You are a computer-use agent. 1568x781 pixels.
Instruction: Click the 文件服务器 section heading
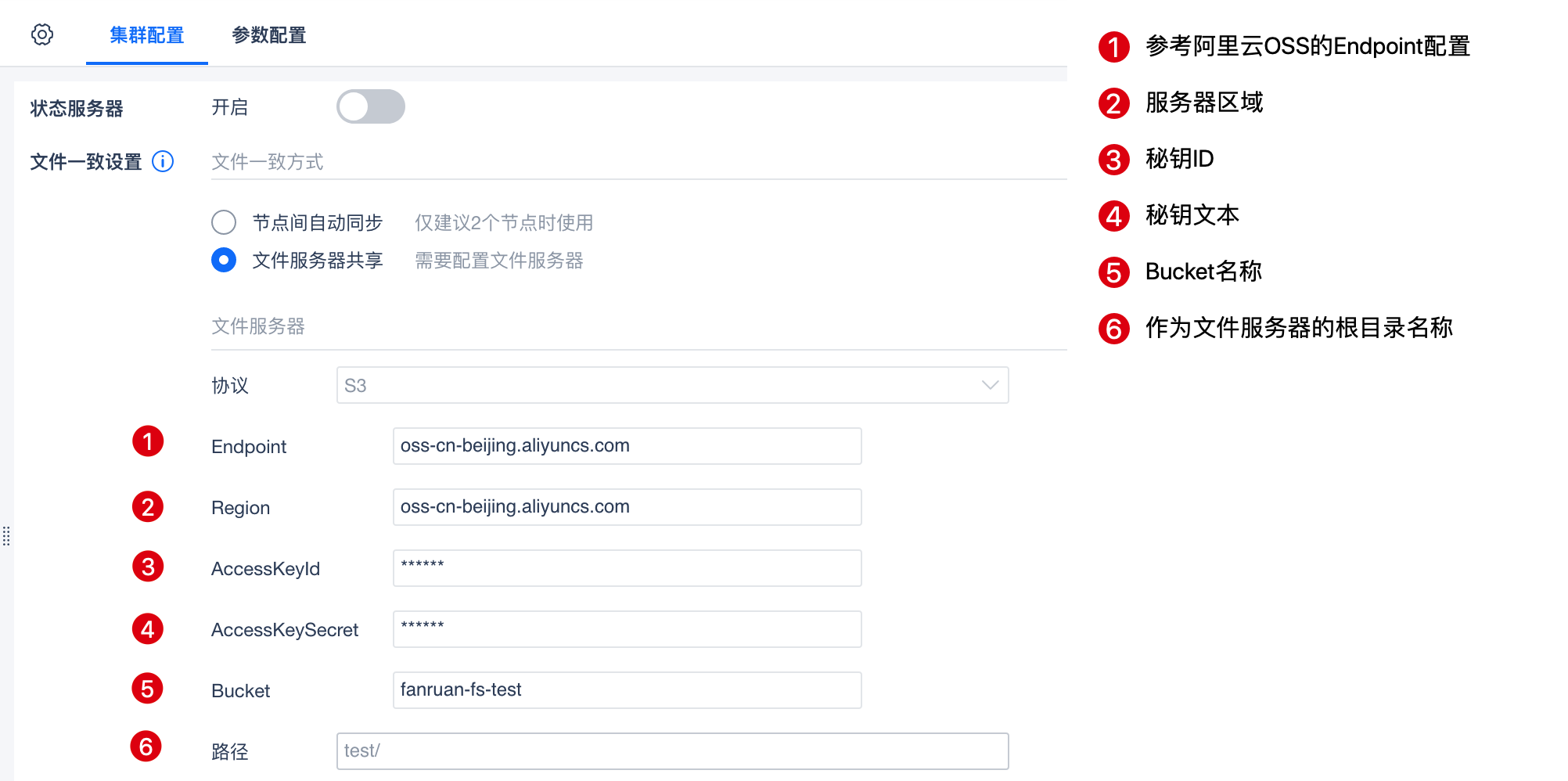[x=258, y=326]
